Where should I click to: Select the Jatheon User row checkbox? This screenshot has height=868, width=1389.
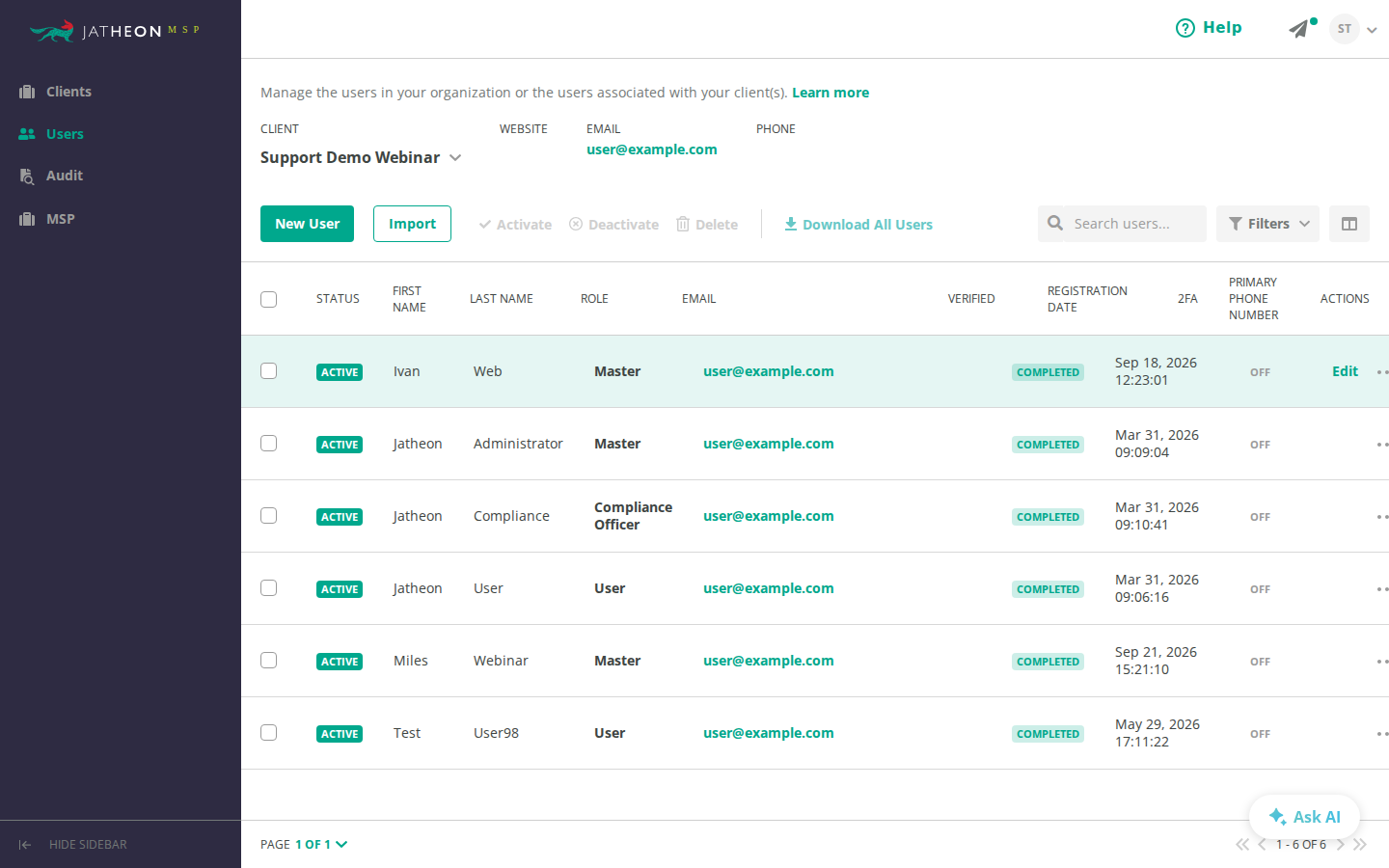click(x=269, y=588)
